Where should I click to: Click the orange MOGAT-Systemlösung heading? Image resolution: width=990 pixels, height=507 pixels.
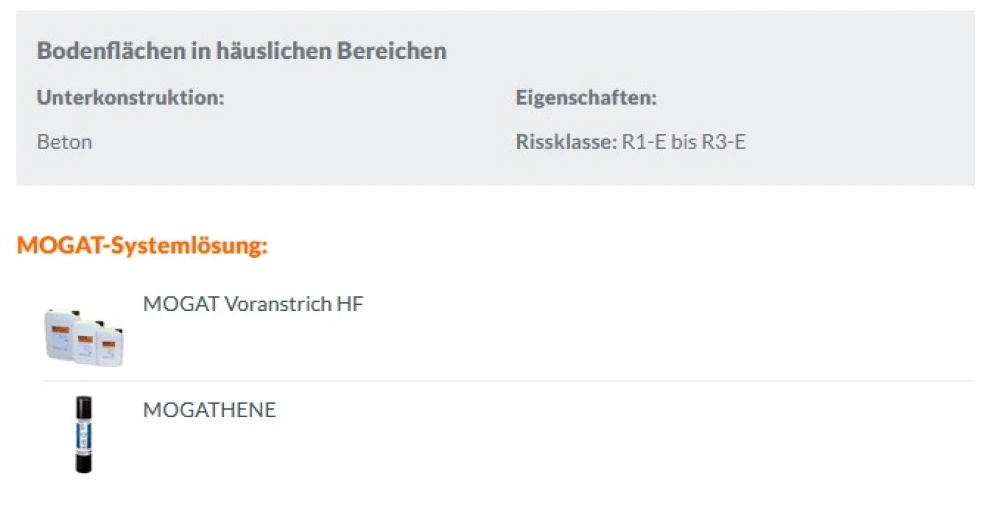point(142,246)
